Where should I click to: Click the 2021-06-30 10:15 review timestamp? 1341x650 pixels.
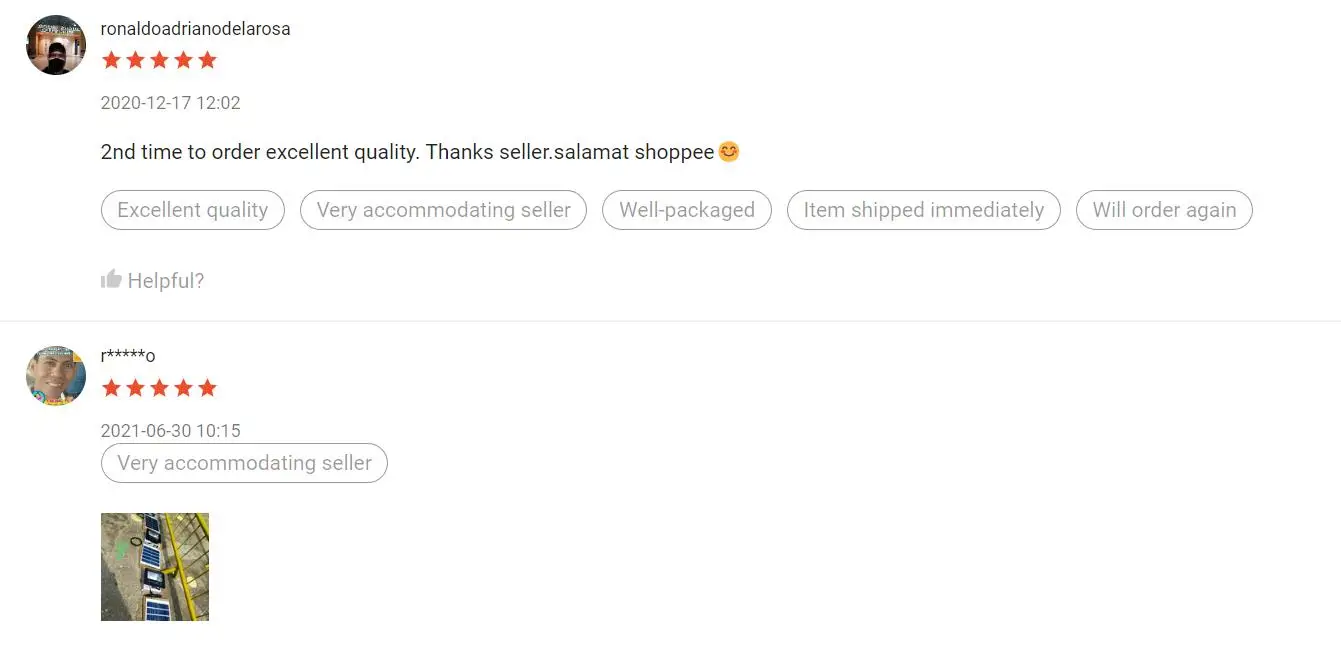point(171,431)
